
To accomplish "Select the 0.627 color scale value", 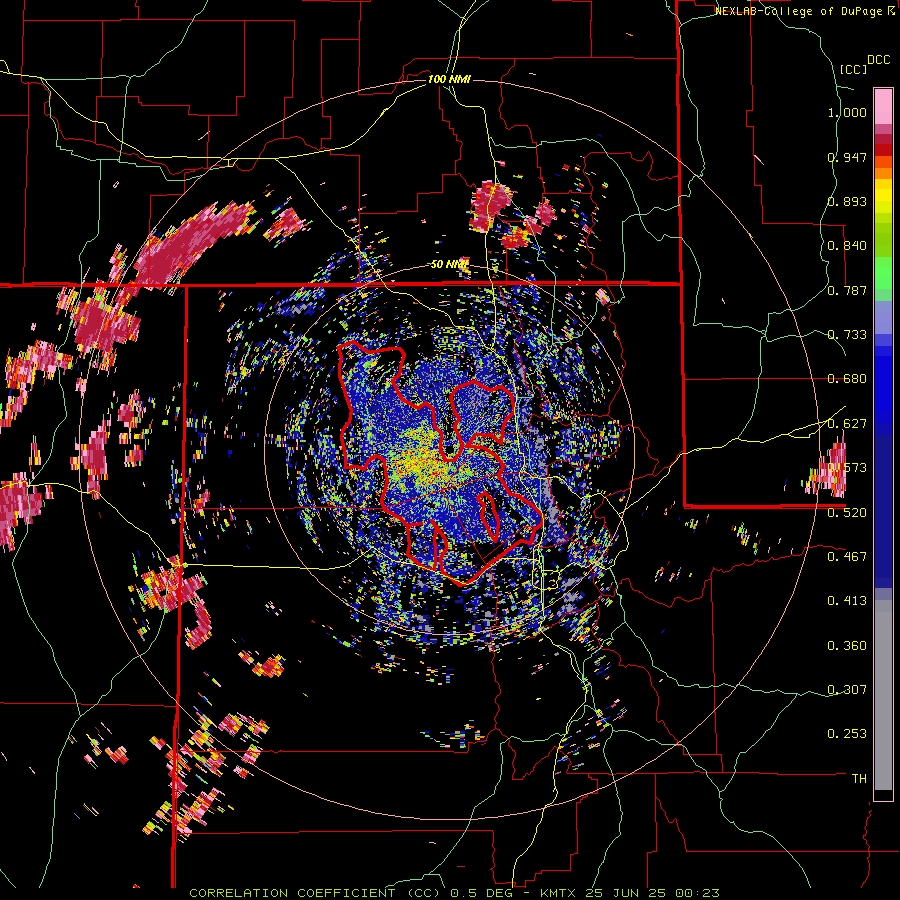I will pos(847,423).
